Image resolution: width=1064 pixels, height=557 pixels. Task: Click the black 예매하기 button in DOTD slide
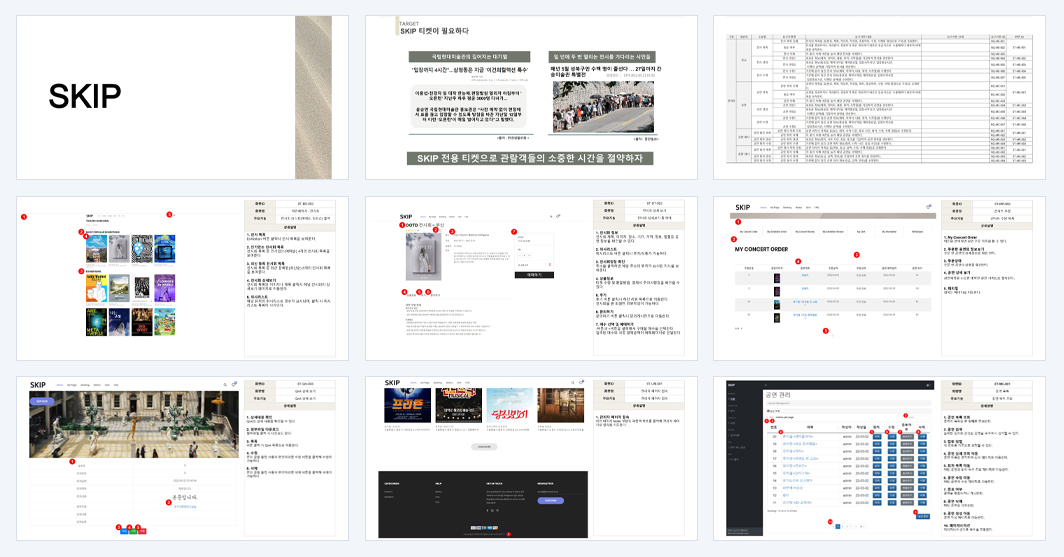[x=534, y=275]
